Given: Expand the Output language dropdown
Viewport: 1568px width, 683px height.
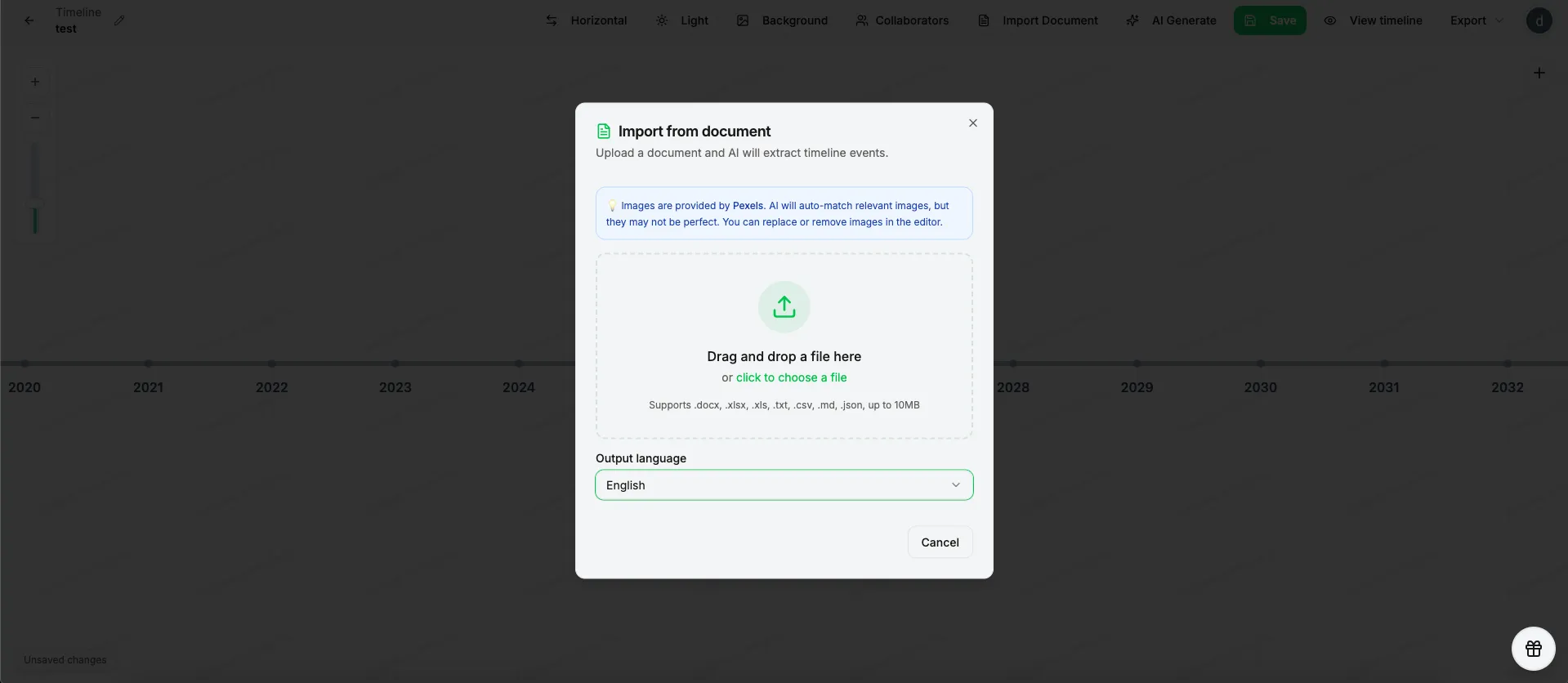Looking at the screenshot, I should coord(784,485).
